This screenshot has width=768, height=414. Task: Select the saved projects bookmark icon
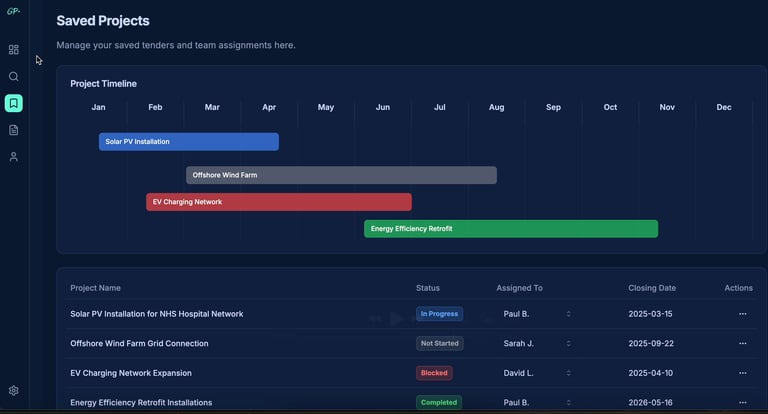pos(14,103)
